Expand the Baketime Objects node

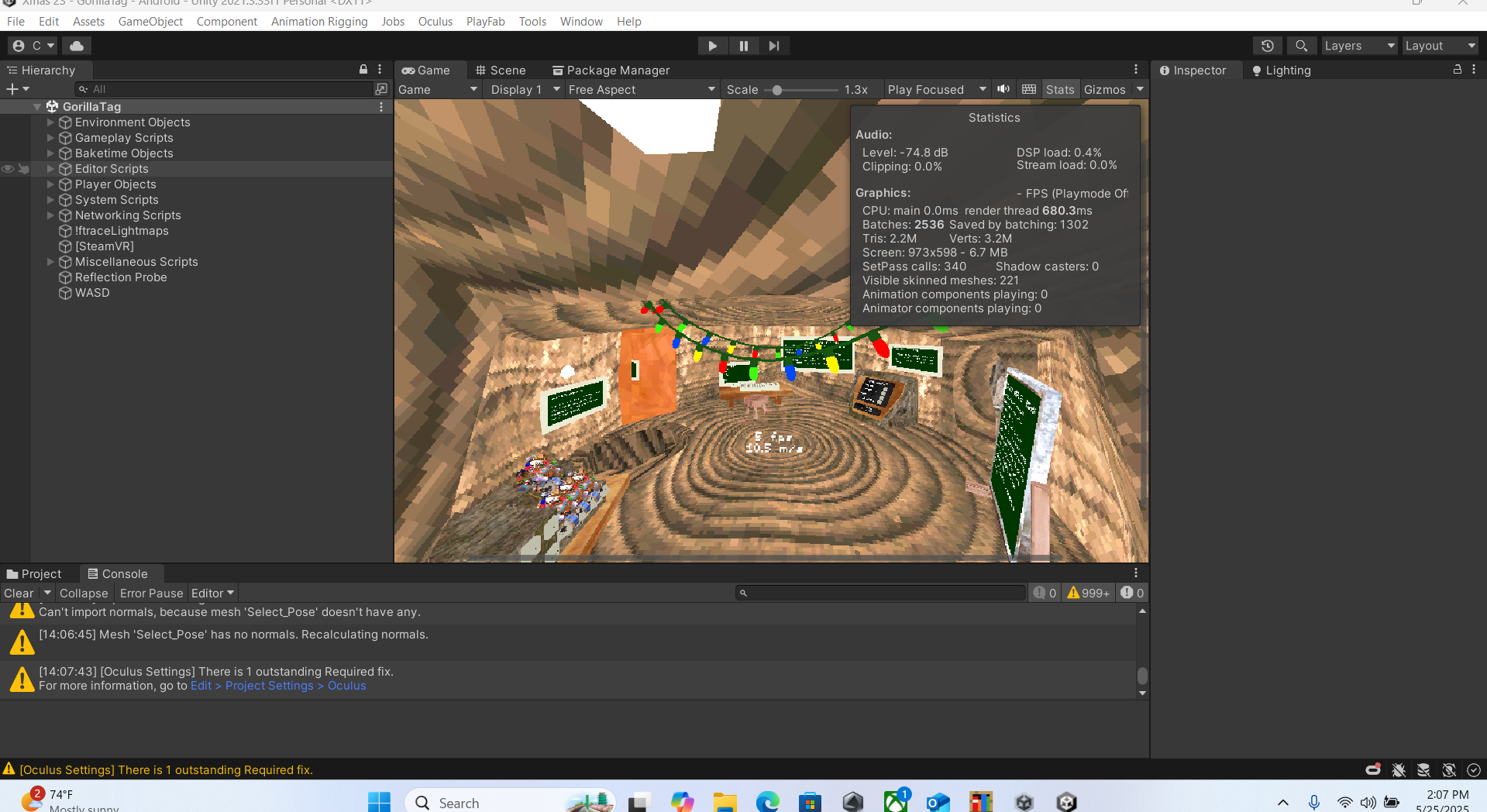coord(50,153)
